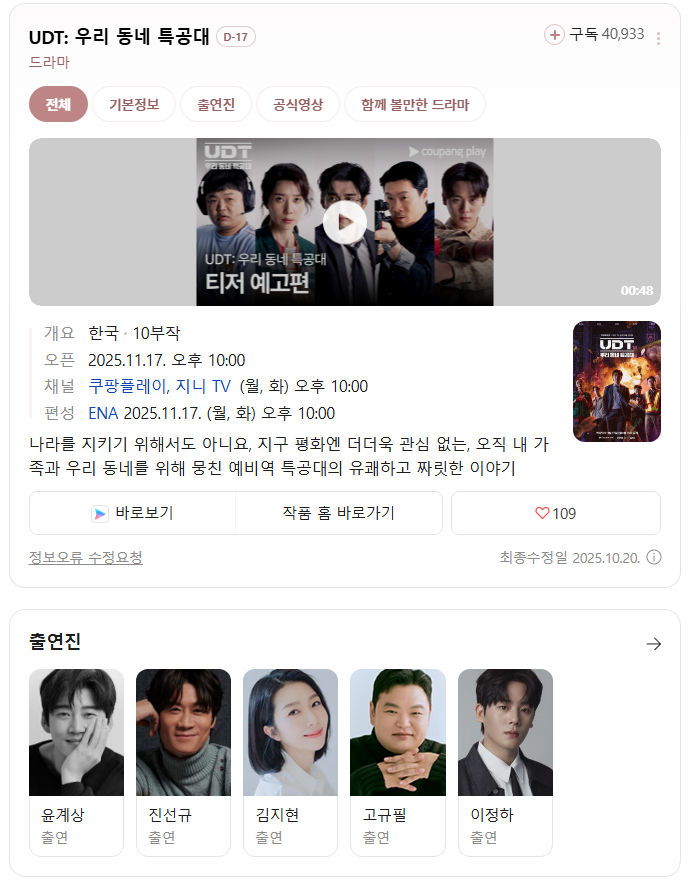Click the heart like icon with 109
This screenshot has width=691, height=885.
[x=542, y=513]
